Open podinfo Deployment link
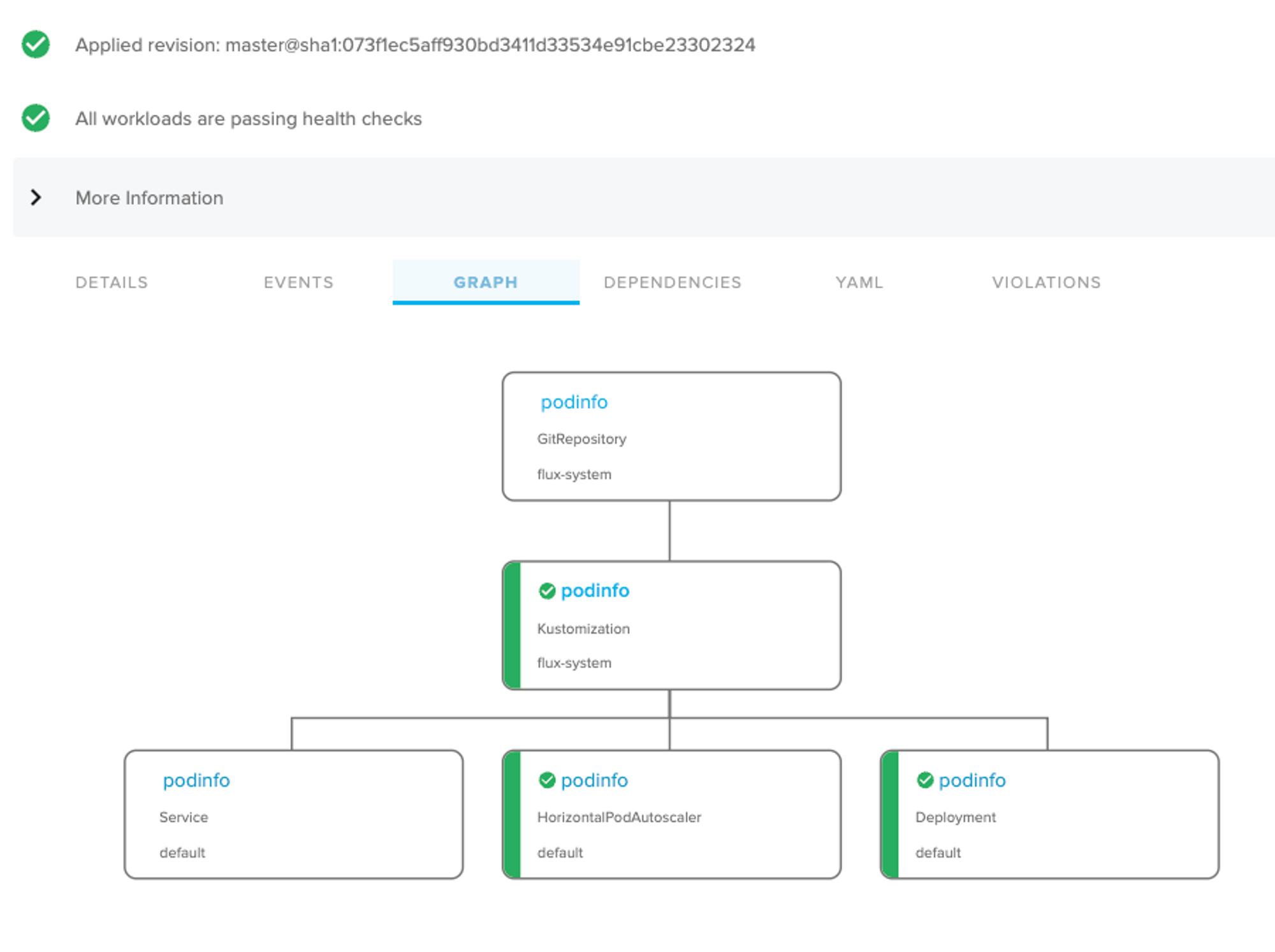The image size is (1275, 952). [x=972, y=780]
